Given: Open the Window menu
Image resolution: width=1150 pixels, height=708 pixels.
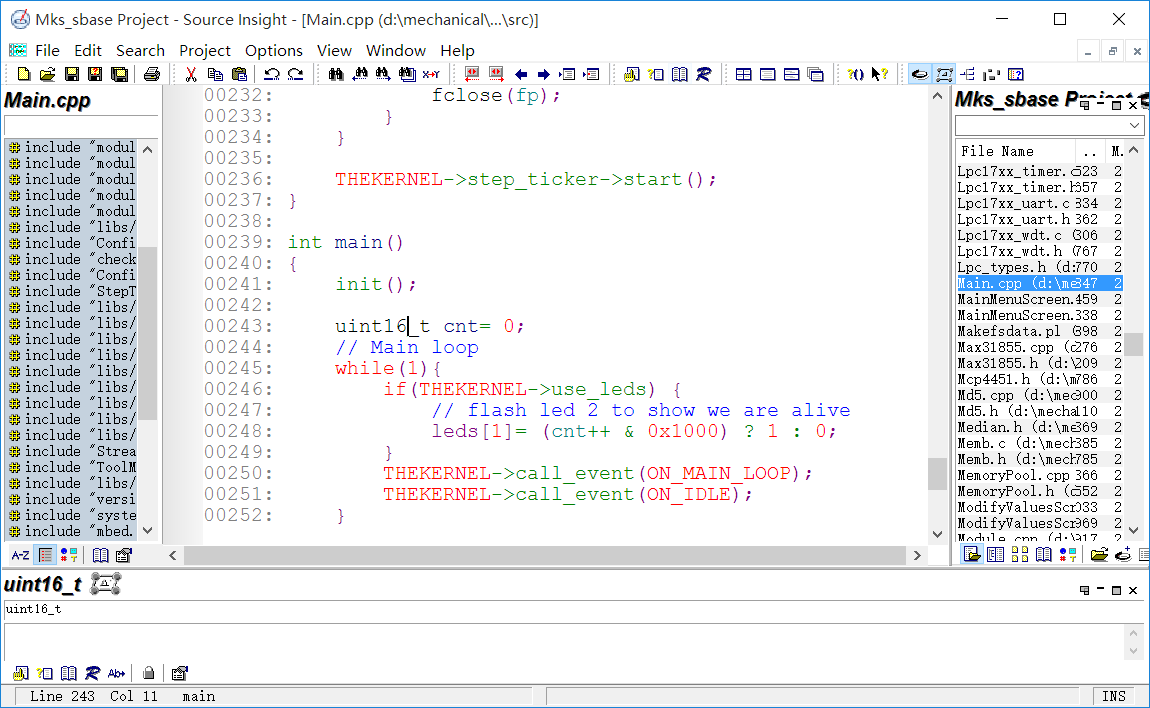Looking at the screenshot, I should pos(396,51).
